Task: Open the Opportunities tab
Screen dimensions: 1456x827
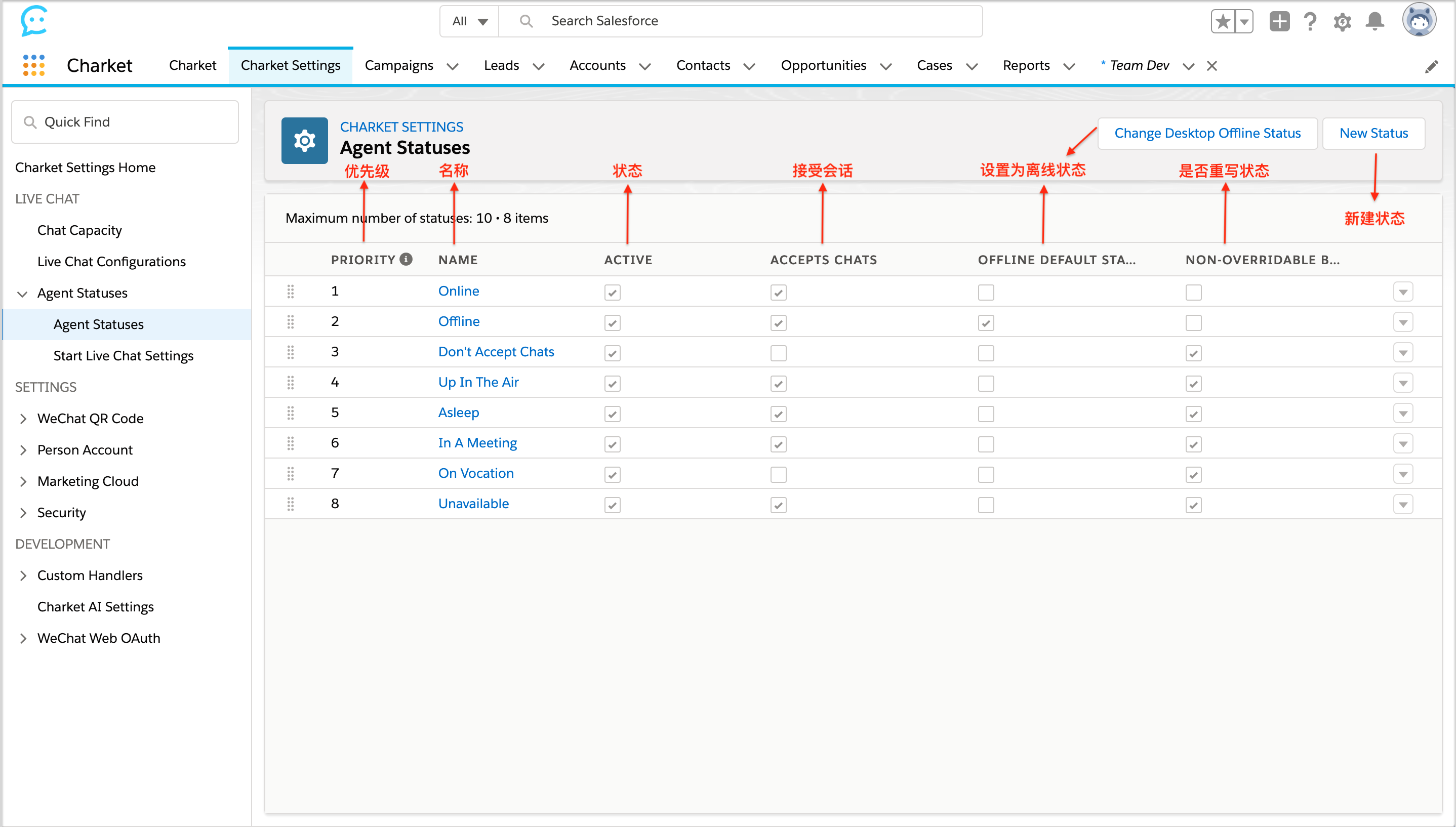Action: pos(823,65)
